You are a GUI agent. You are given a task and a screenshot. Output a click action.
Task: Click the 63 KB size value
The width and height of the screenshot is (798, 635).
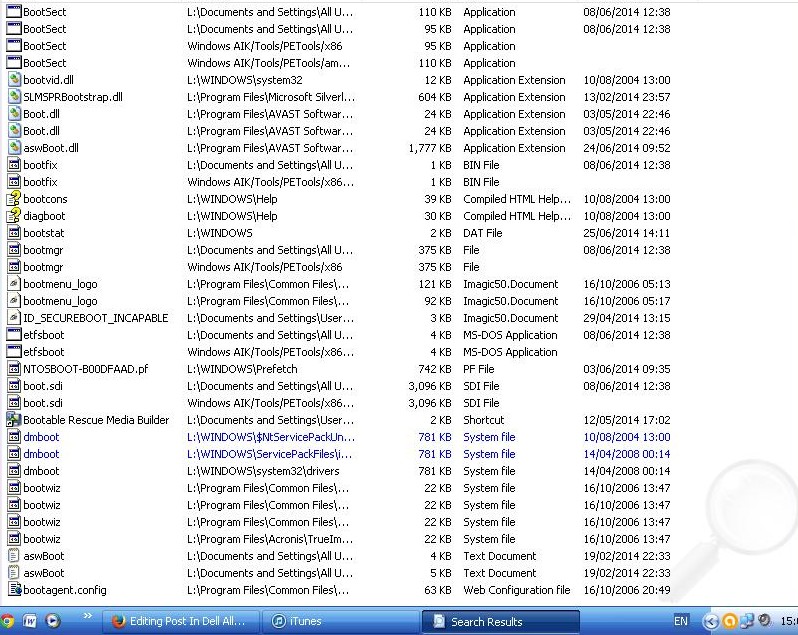[438, 590]
